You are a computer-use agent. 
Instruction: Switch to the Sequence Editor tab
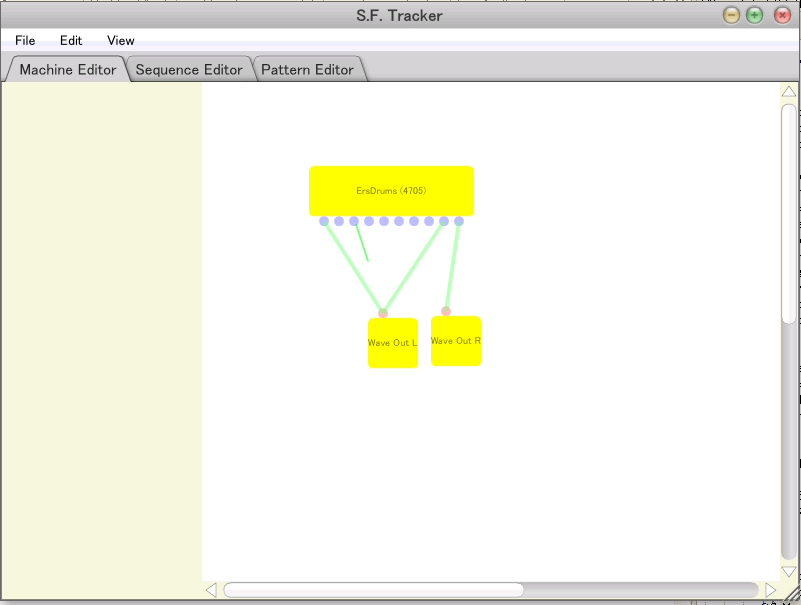[189, 69]
